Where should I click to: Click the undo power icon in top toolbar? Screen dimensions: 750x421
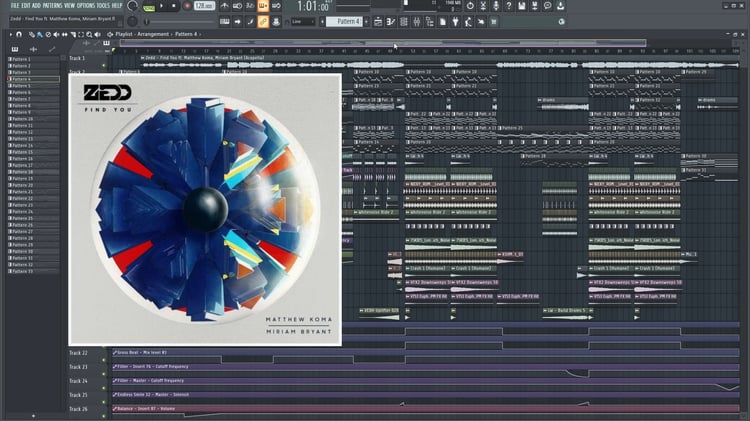470,6
